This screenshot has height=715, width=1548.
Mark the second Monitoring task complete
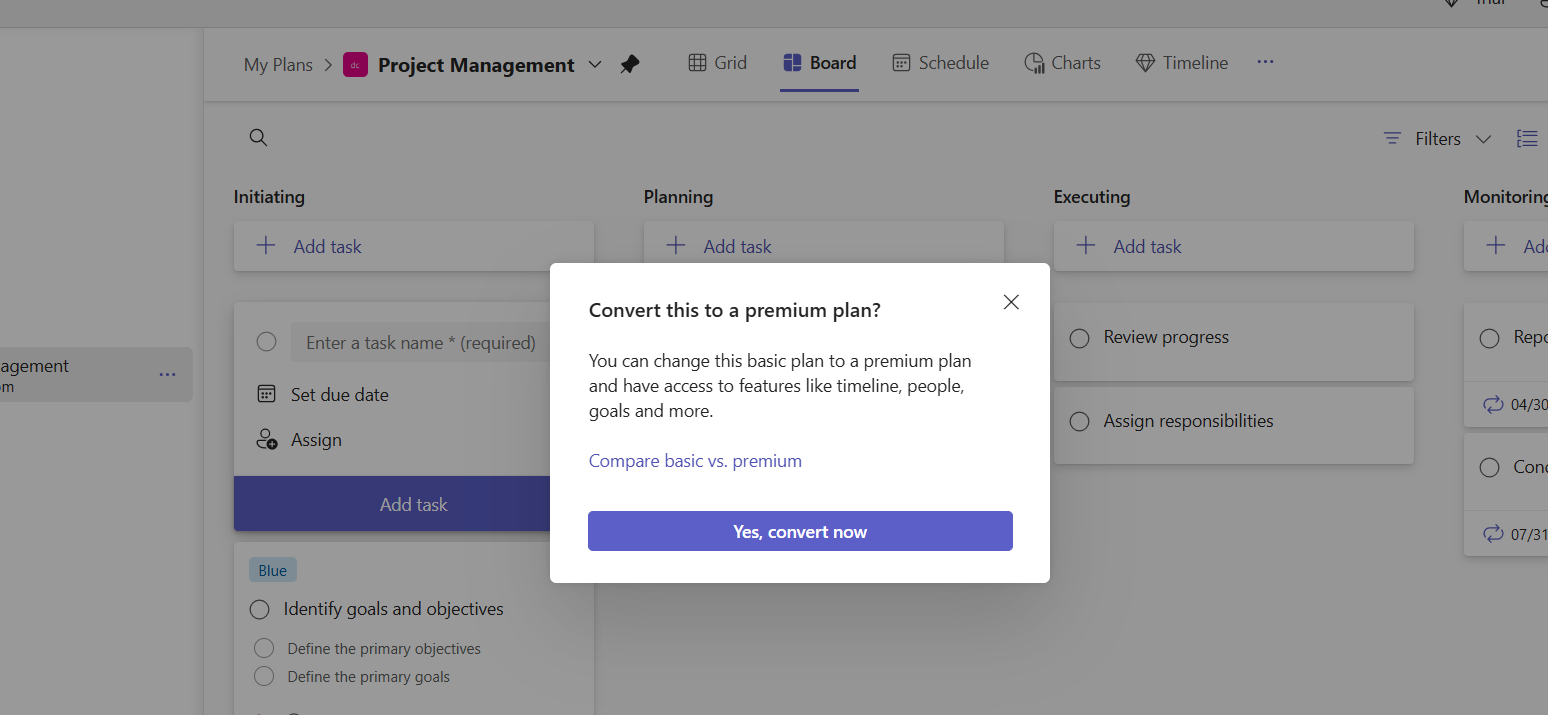[x=1490, y=467]
